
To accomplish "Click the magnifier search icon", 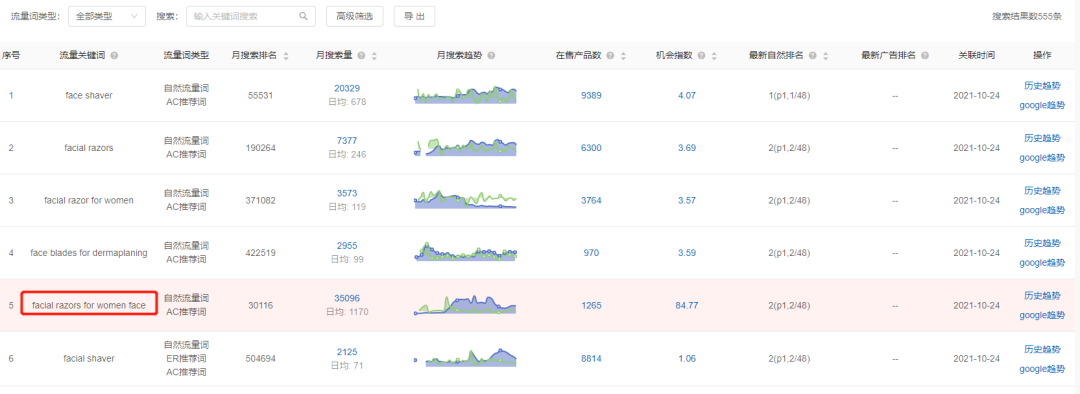I will click(304, 17).
